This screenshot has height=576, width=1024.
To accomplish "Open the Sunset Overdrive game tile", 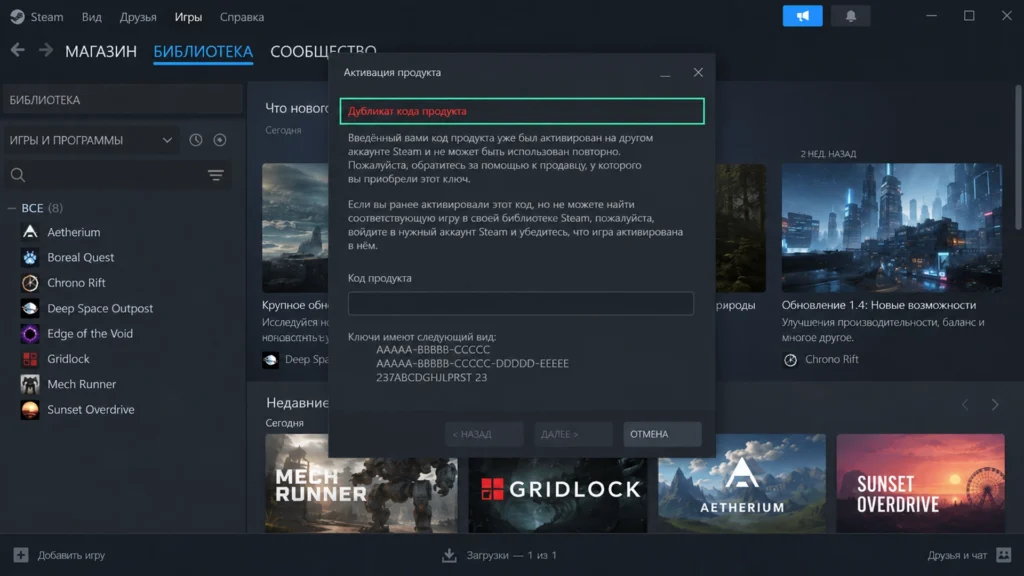I will (x=920, y=483).
